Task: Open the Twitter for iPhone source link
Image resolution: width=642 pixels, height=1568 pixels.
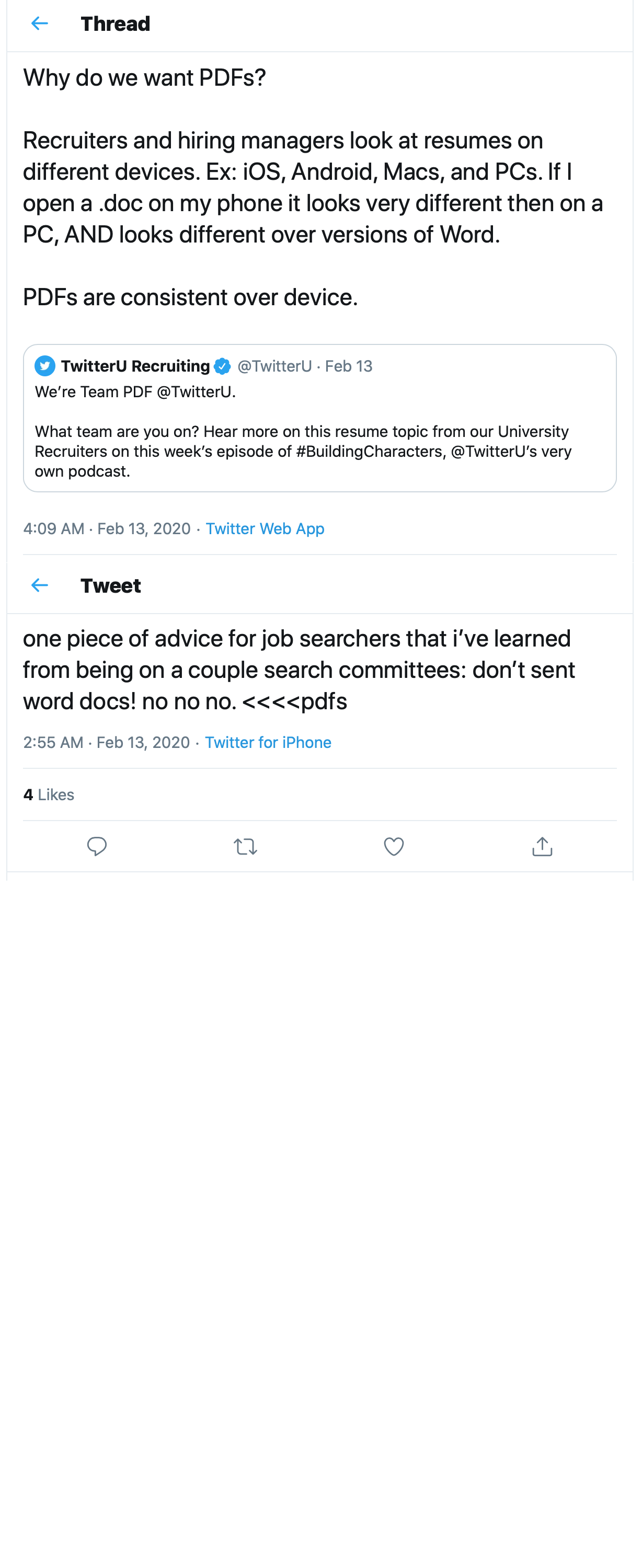Action: pos(267,742)
